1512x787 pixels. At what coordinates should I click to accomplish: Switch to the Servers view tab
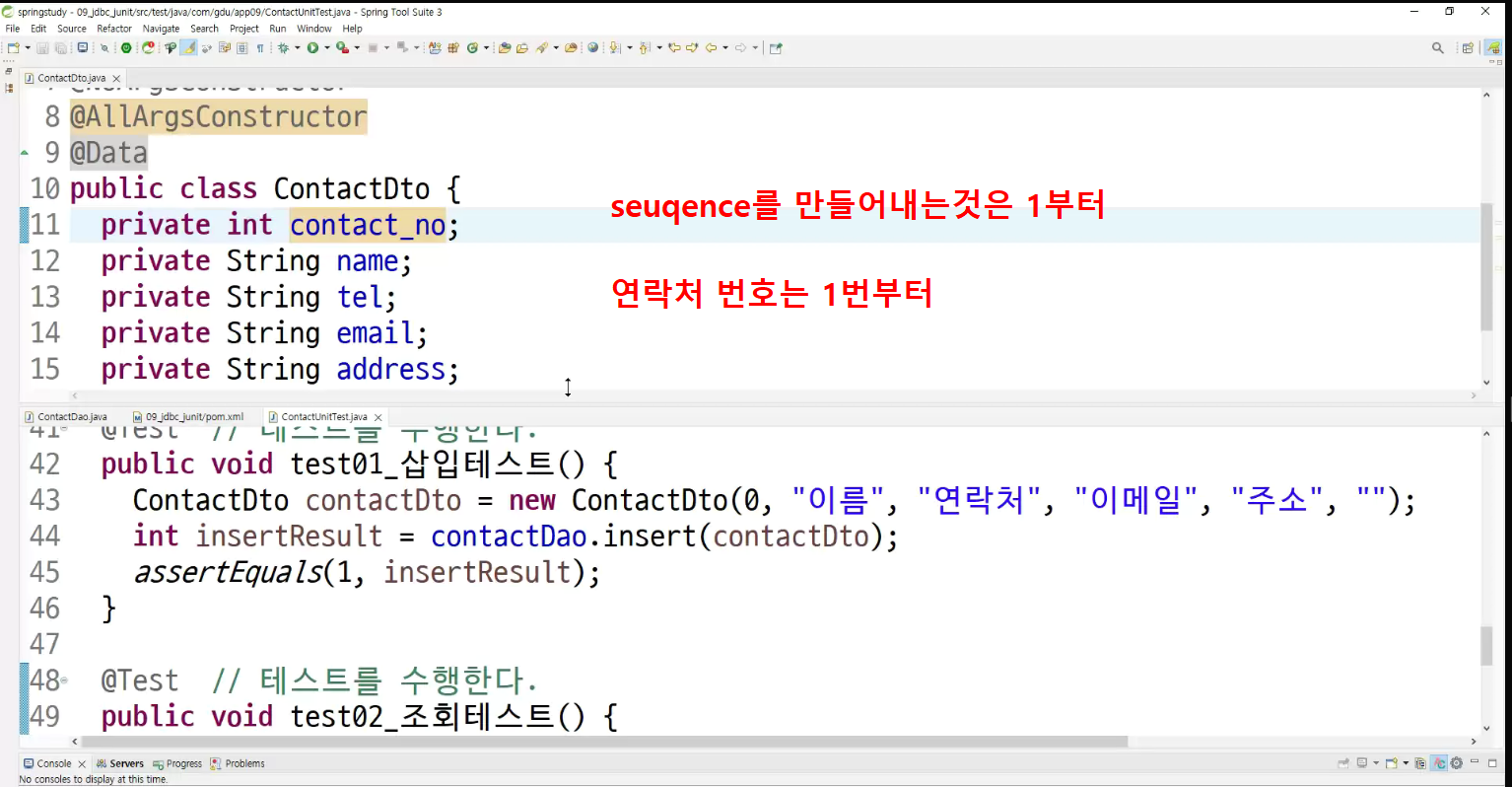(120, 763)
